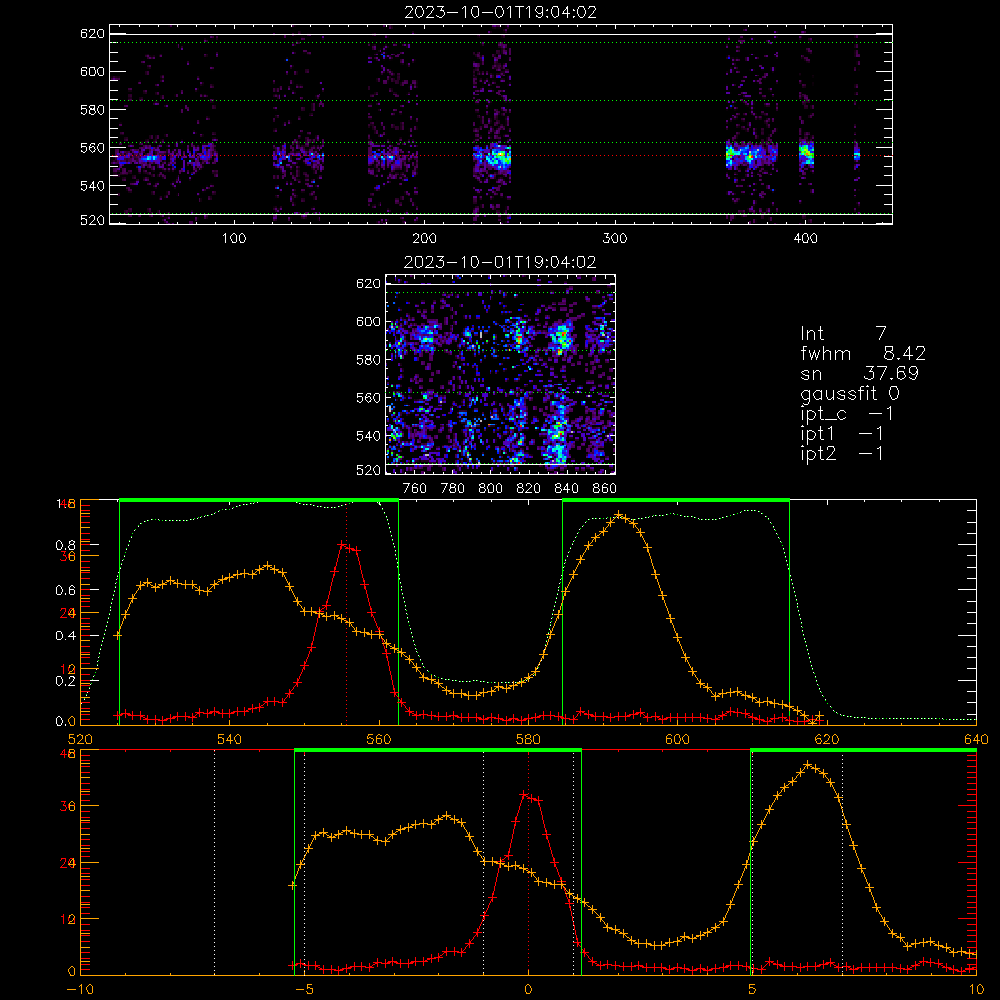Click x-axis label 0 on bottom plot

(x=528, y=989)
